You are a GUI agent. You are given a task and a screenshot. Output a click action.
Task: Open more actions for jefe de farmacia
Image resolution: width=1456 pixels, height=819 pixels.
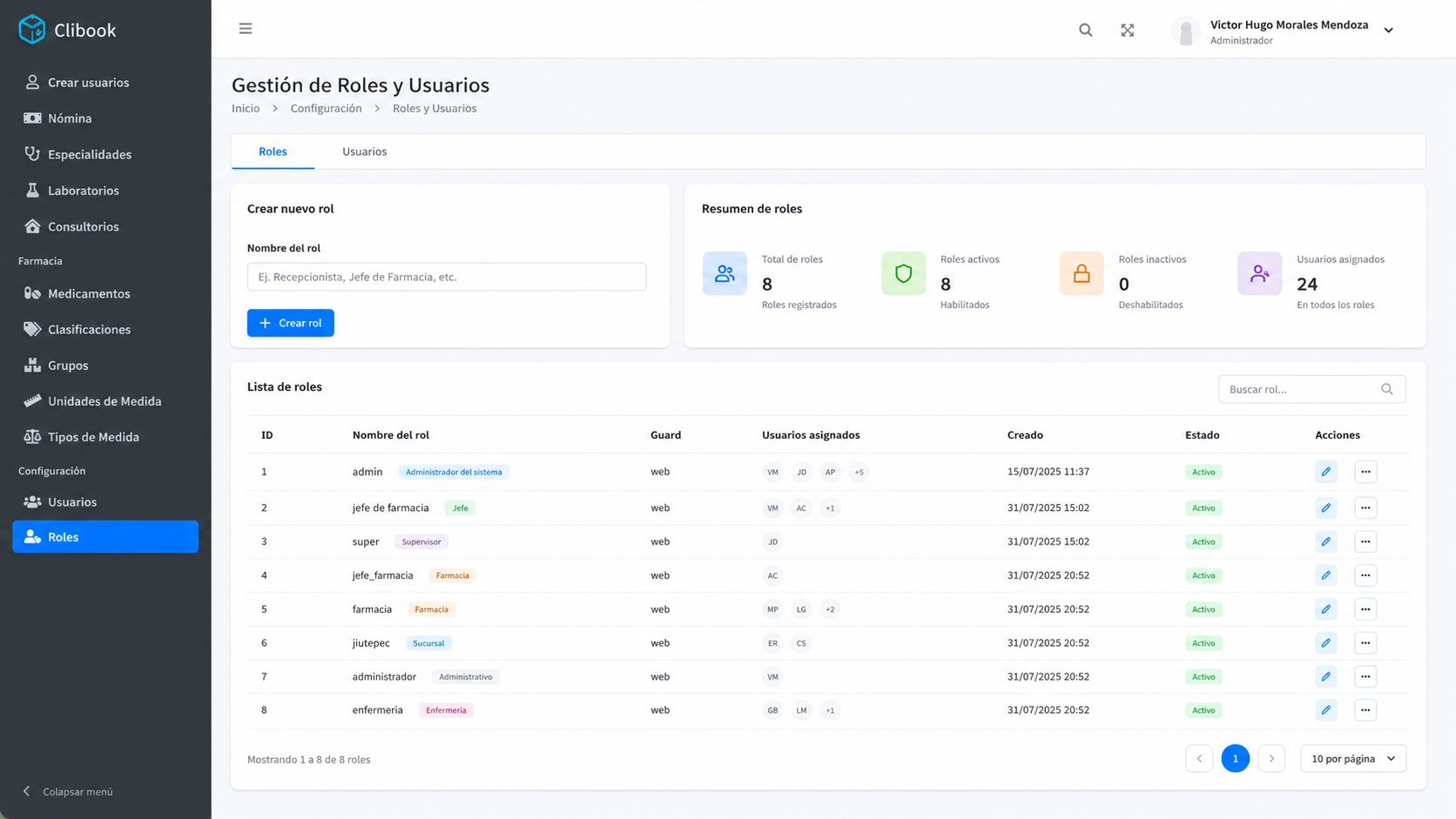pos(1365,507)
